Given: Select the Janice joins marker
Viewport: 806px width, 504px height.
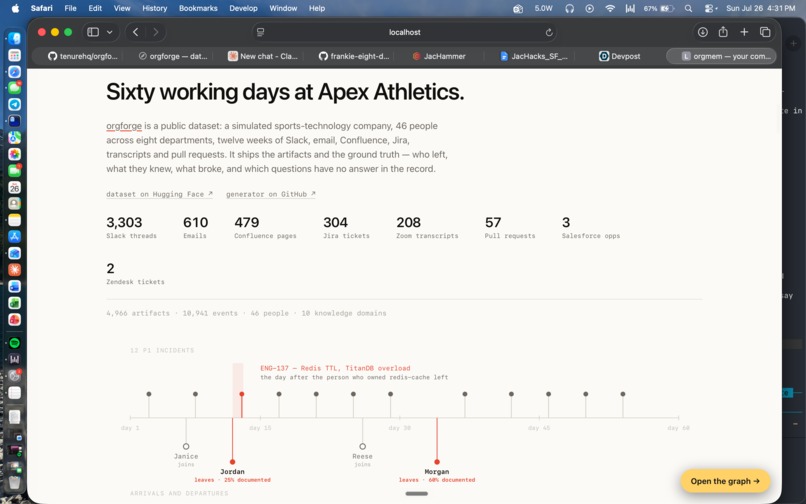Looking at the screenshot, I should coord(186,446).
